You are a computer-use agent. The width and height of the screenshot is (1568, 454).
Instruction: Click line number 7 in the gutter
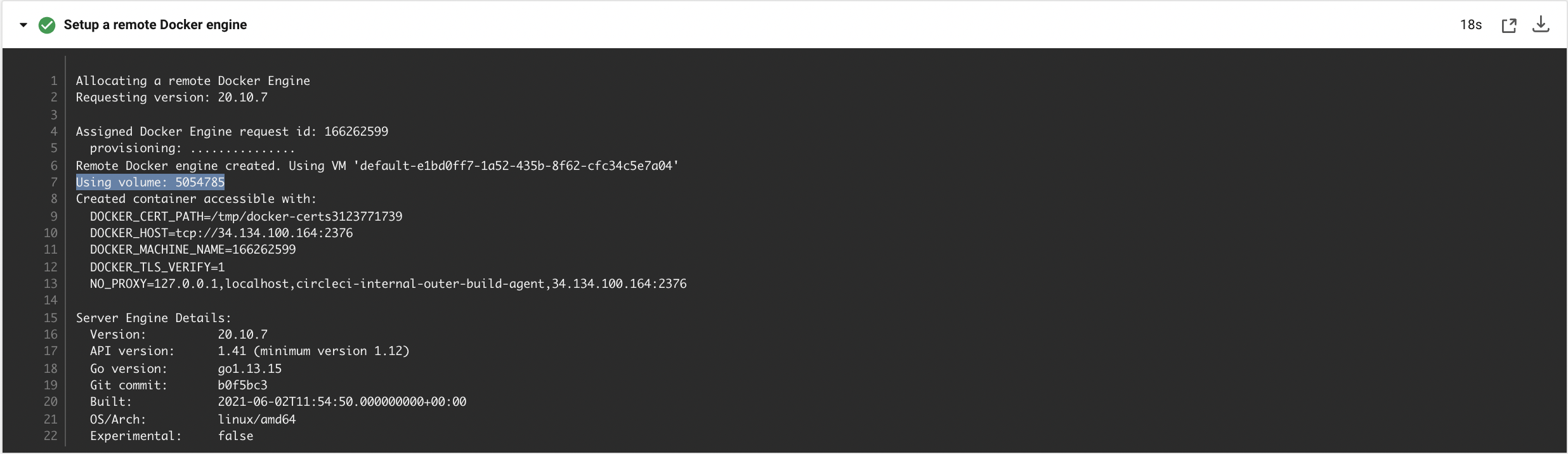click(x=54, y=183)
